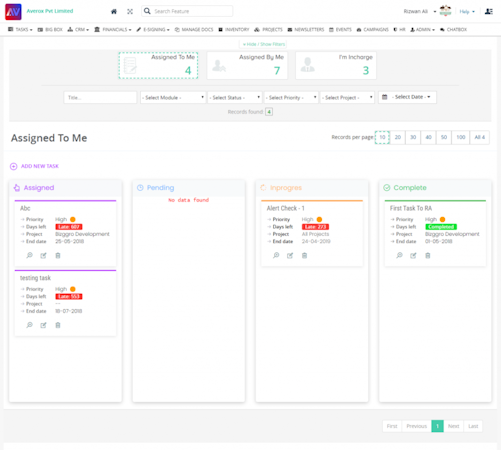This screenshot has height=450, width=501.
Task: Open the Admin menu
Action: (x=422, y=29)
